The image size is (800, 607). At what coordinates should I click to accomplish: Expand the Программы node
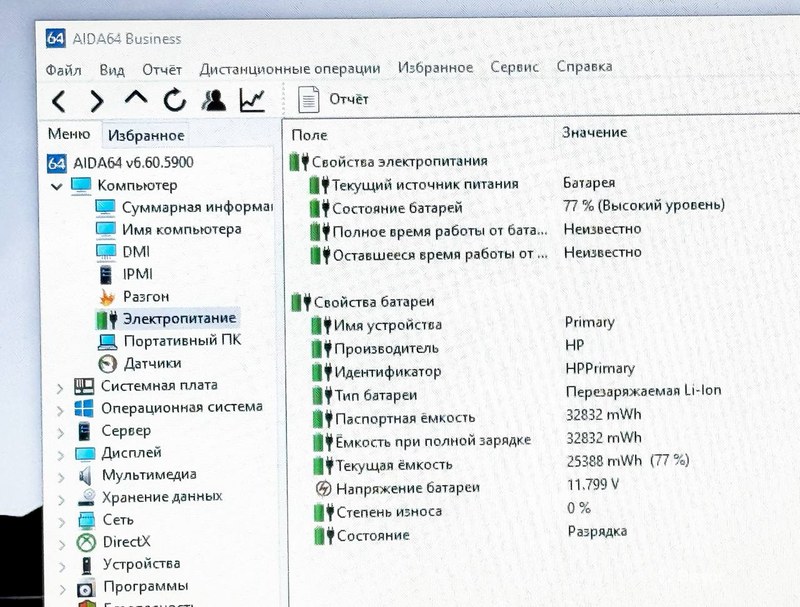pyautogui.click(x=62, y=589)
